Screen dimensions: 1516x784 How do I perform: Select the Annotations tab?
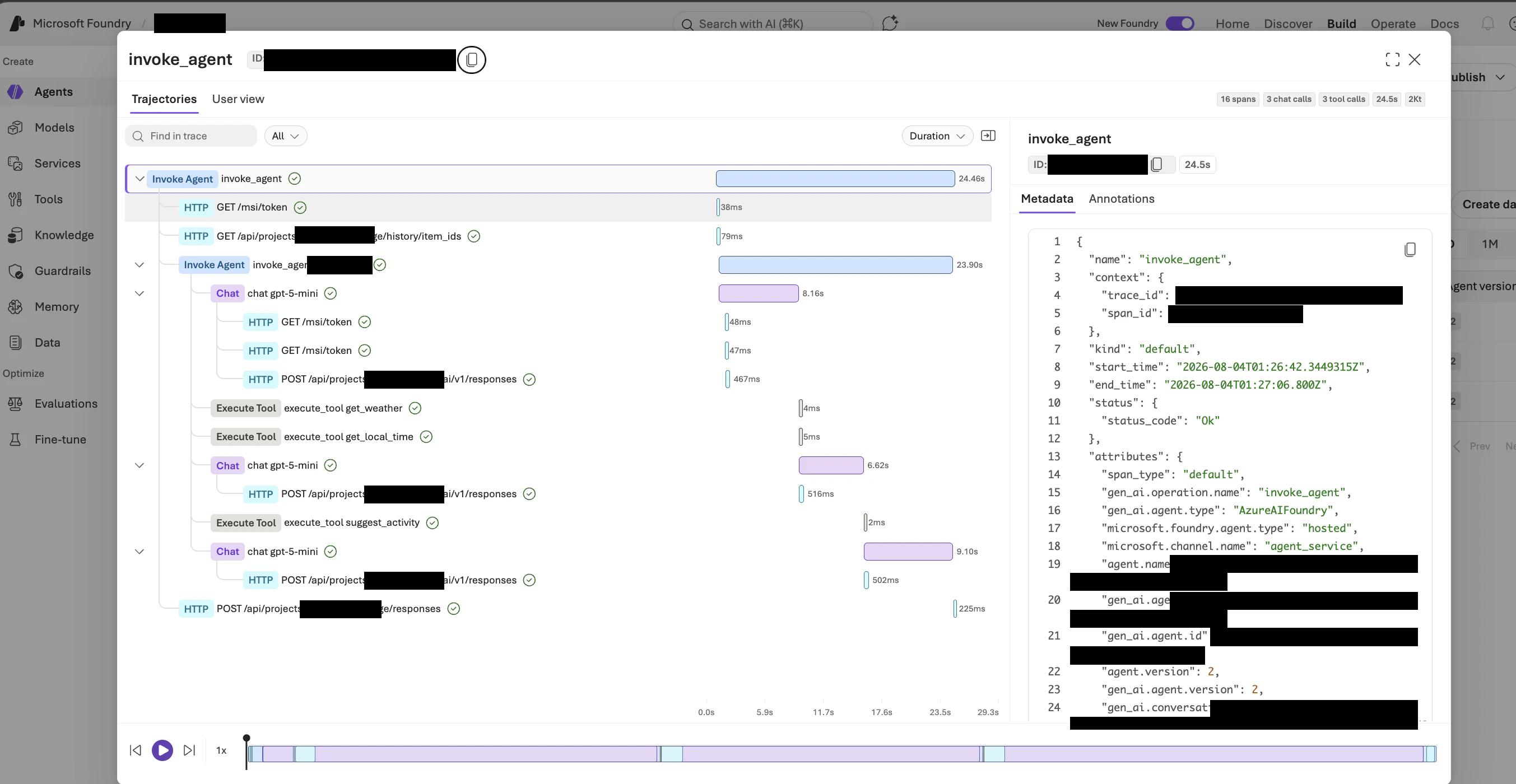(x=1121, y=199)
